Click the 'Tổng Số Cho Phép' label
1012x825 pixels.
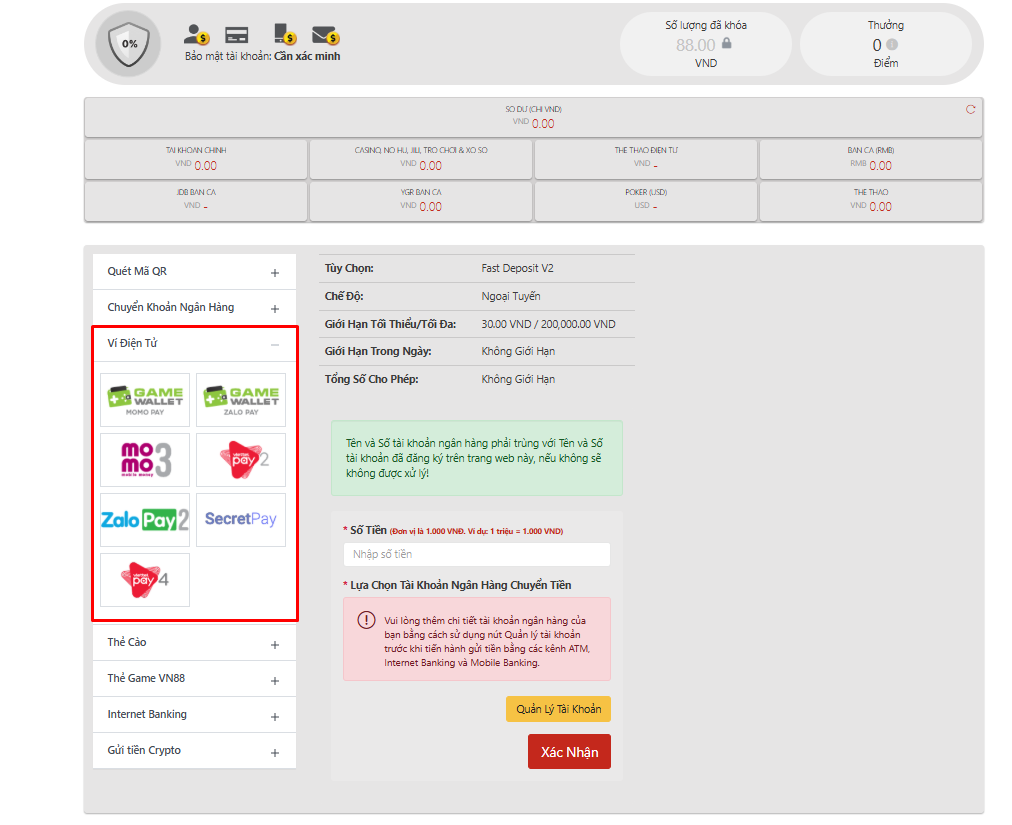372,380
